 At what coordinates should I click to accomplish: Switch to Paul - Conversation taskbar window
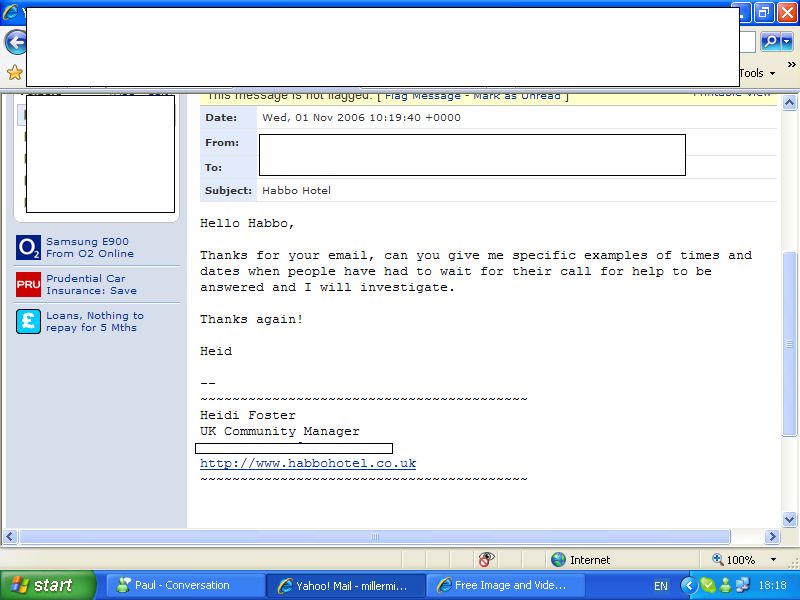click(180, 586)
